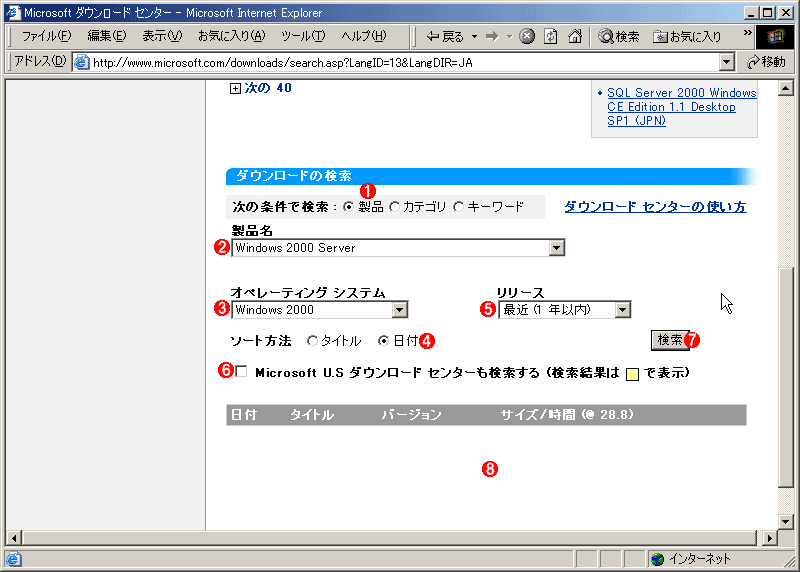Click the horizontal scrollbar track
This screenshot has width=800, height=572.
tap(389, 538)
